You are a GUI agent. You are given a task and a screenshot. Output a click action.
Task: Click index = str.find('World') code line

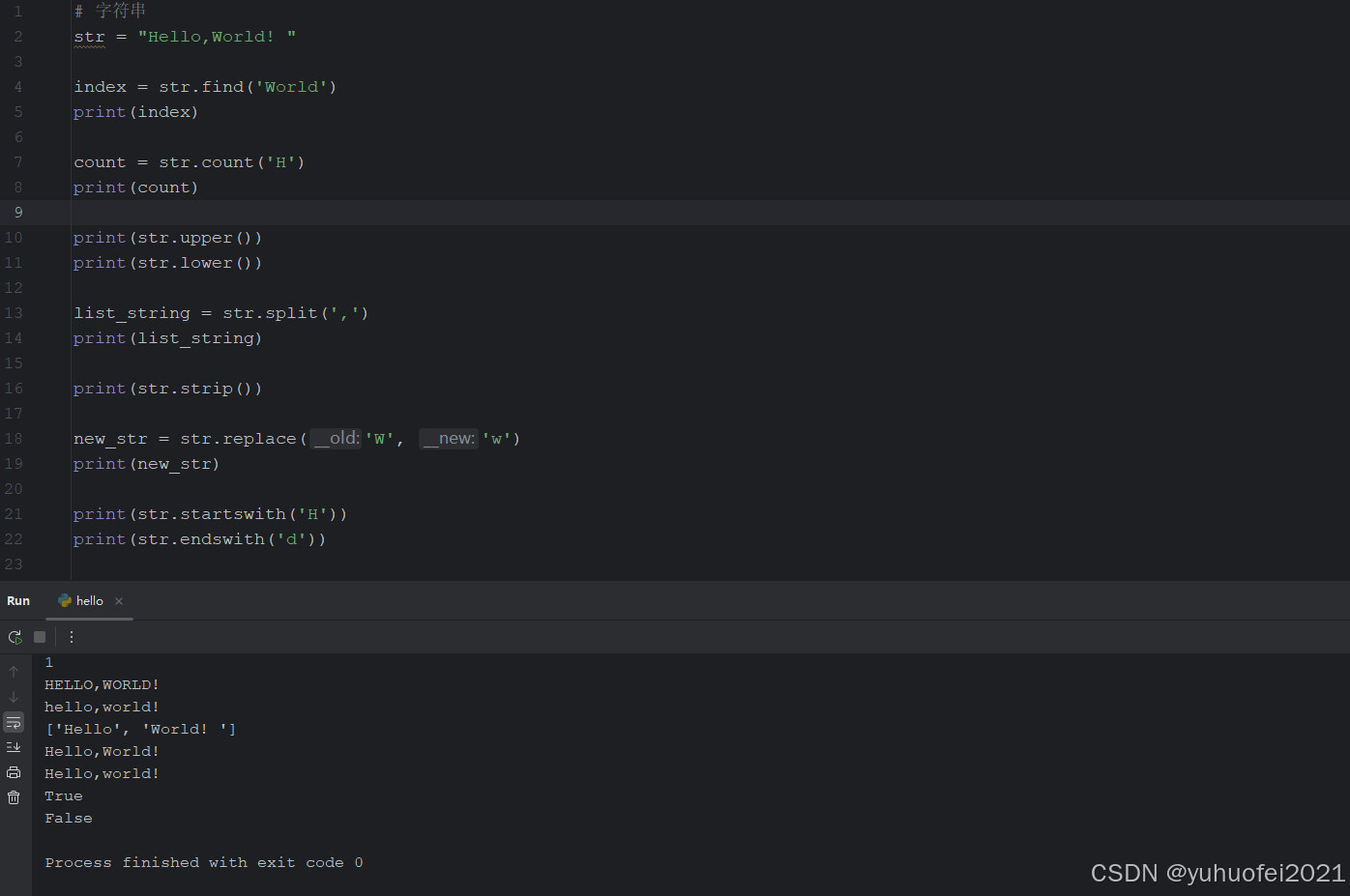click(x=205, y=87)
